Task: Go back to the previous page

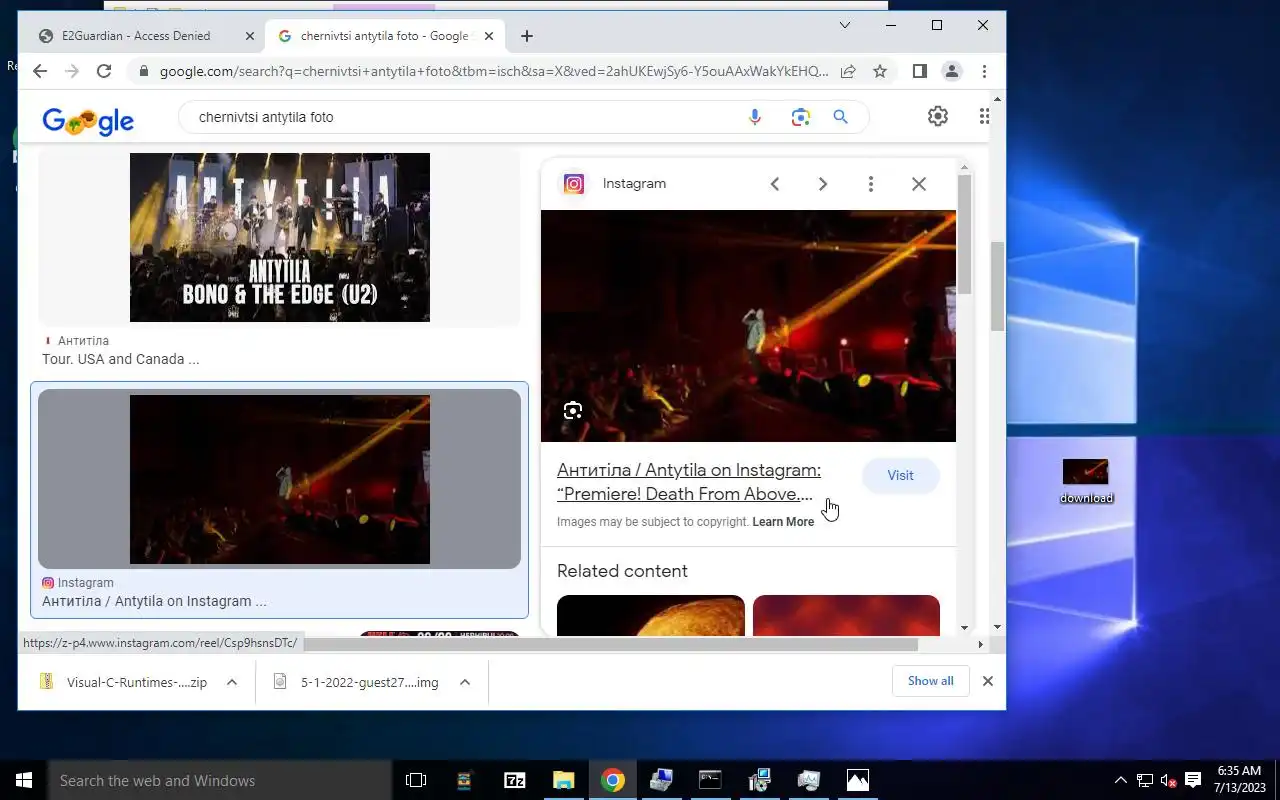Action: coord(40,71)
